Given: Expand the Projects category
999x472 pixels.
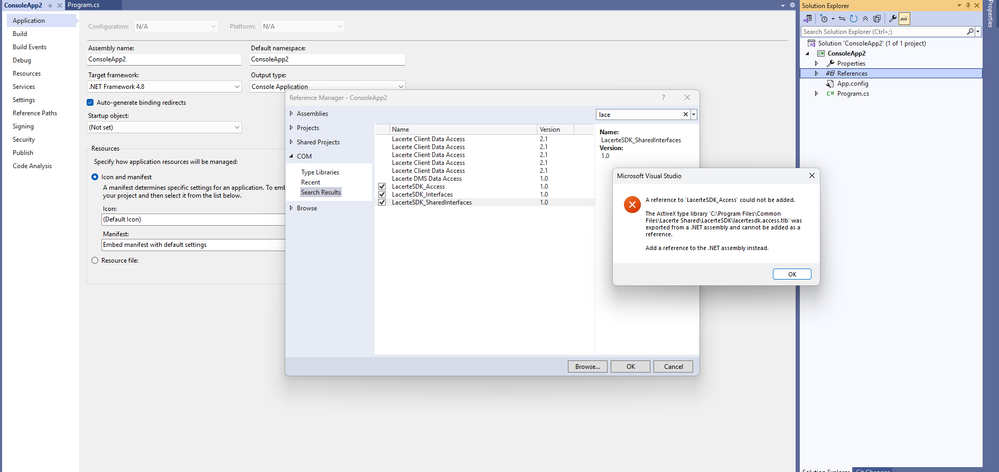Looking at the screenshot, I should point(292,128).
